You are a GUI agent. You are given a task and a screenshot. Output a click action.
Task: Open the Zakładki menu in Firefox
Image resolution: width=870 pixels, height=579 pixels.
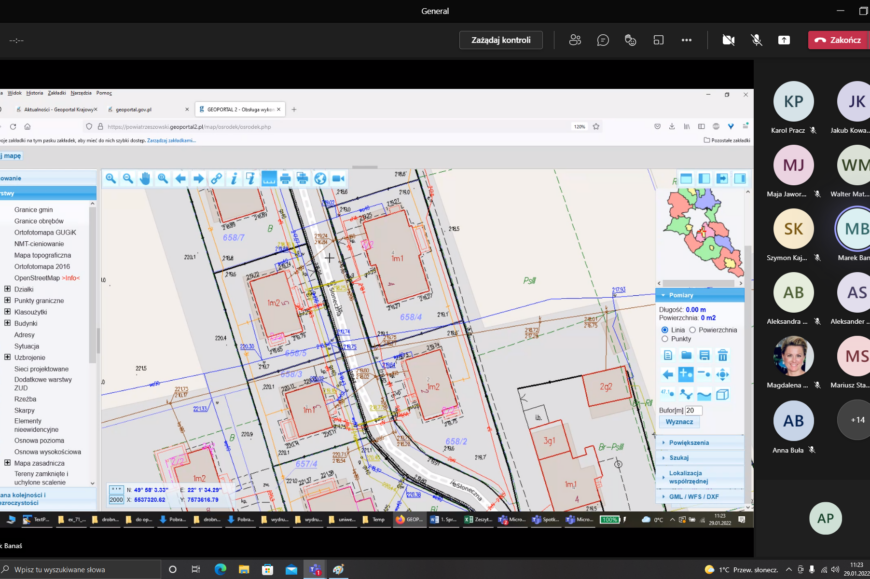(57, 93)
